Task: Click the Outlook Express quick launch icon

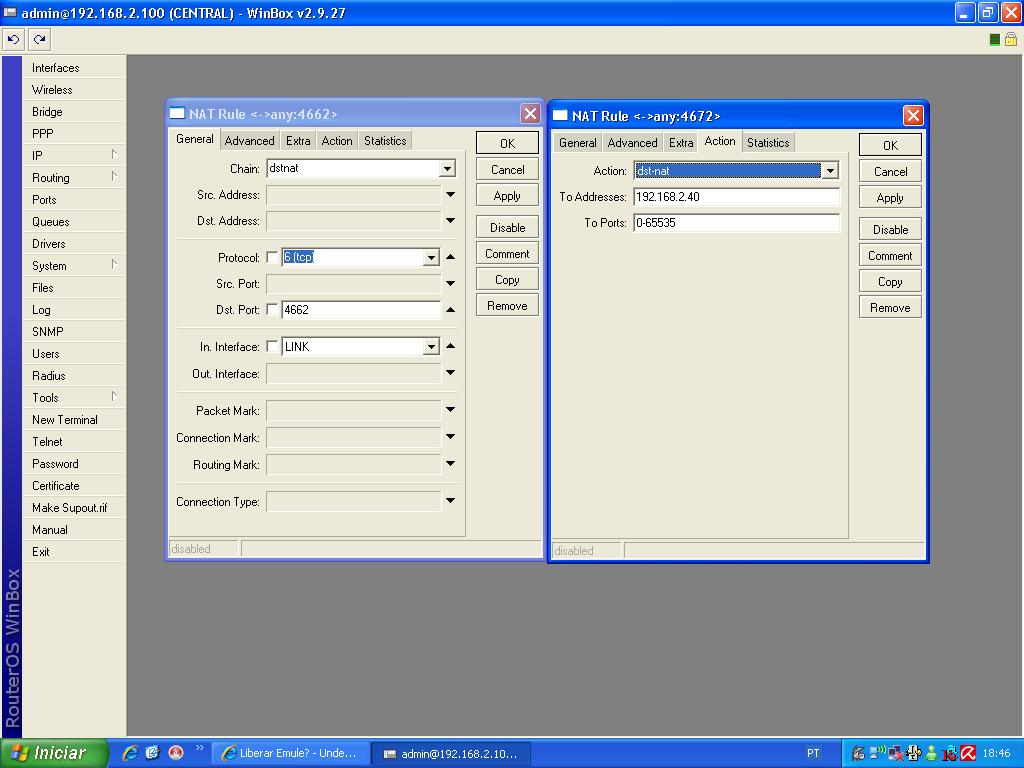Action: click(x=153, y=753)
